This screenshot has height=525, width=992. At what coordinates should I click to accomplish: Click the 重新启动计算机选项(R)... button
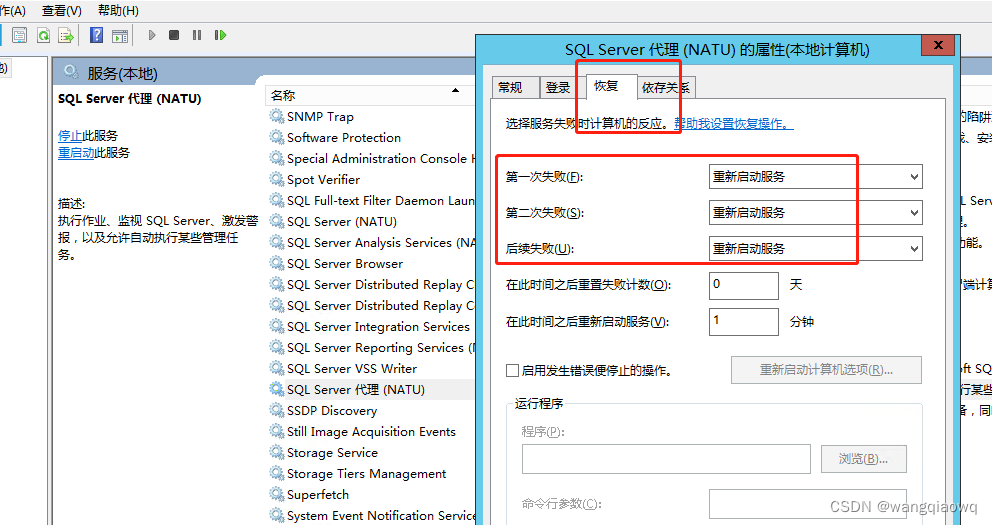826,370
